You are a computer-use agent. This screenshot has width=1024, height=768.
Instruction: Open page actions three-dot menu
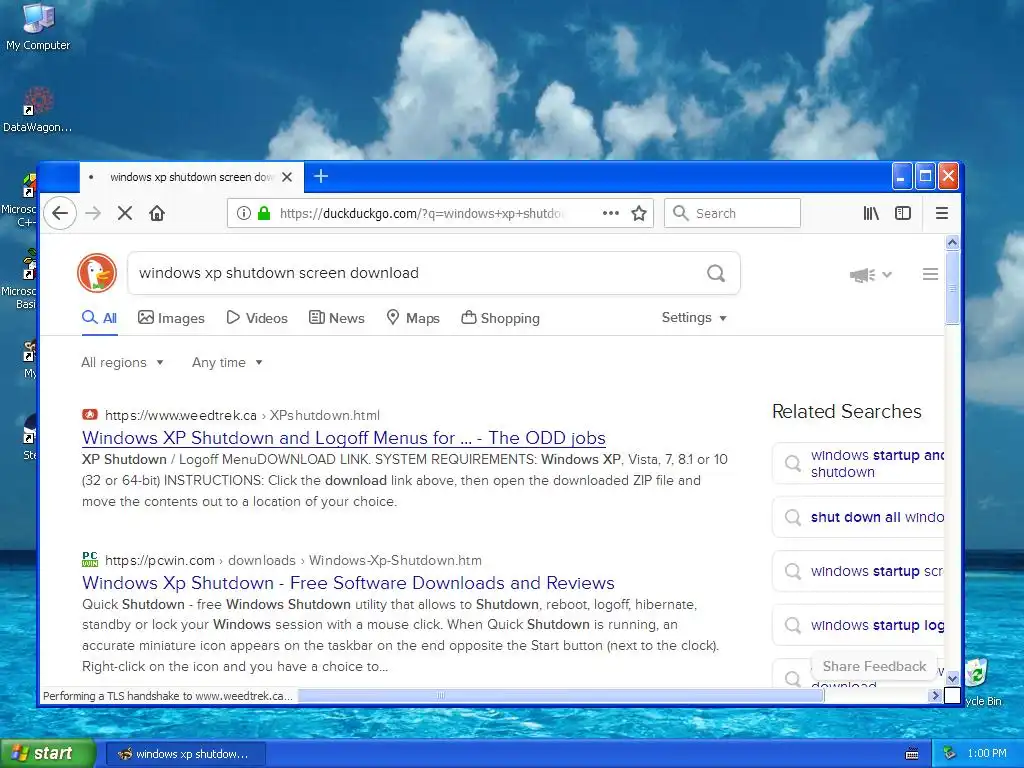(x=611, y=213)
